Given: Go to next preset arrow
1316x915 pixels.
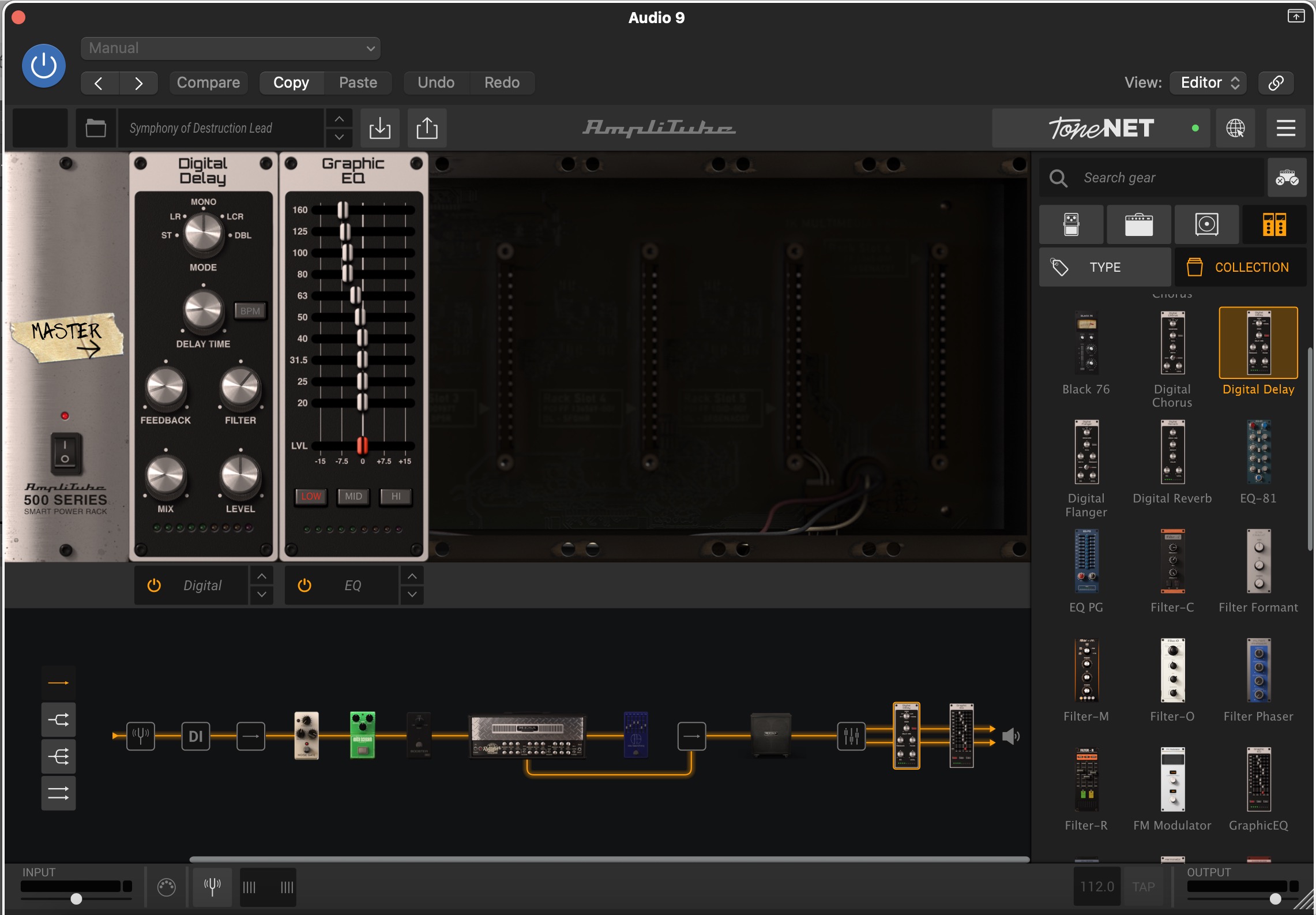Looking at the screenshot, I should pyautogui.click(x=138, y=83).
